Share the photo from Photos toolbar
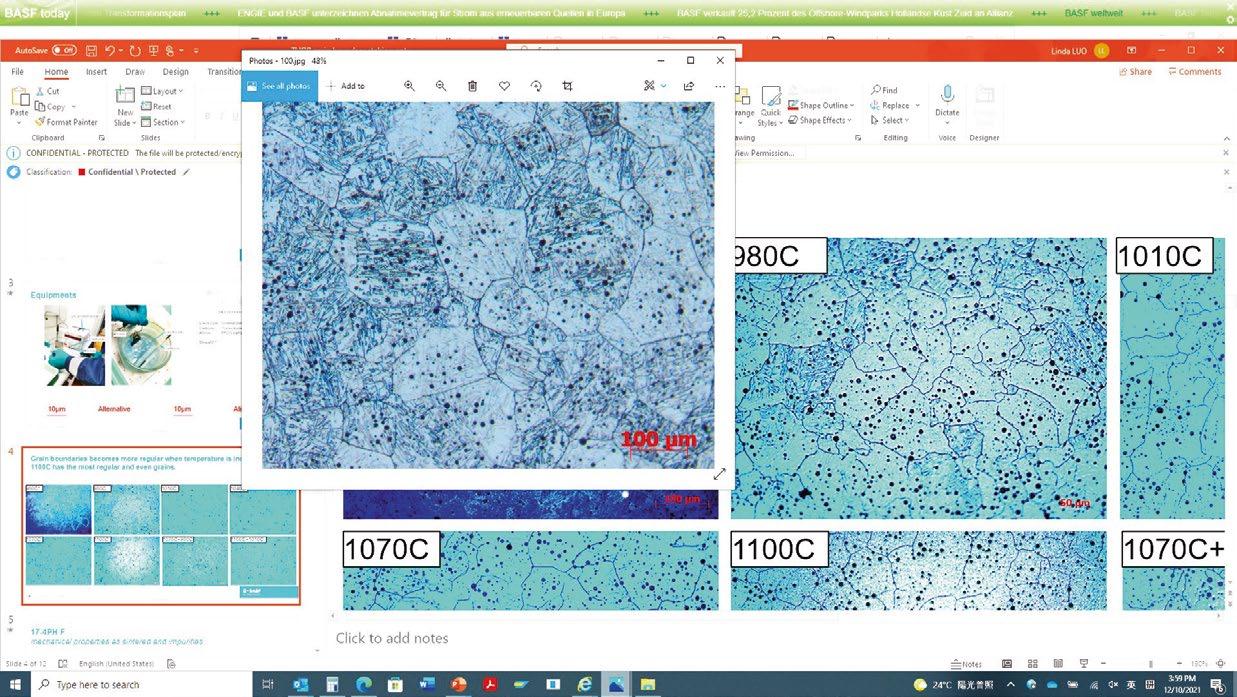This screenshot has width=1237, height=697. [x=688, y=86]
